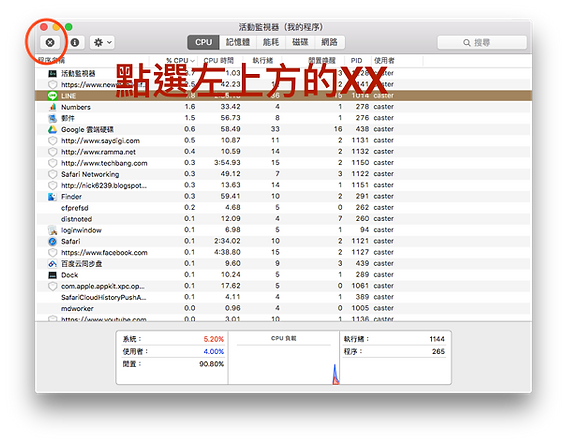Open the process info inspector button
The image size is (566, 443).
click(75, 43)
